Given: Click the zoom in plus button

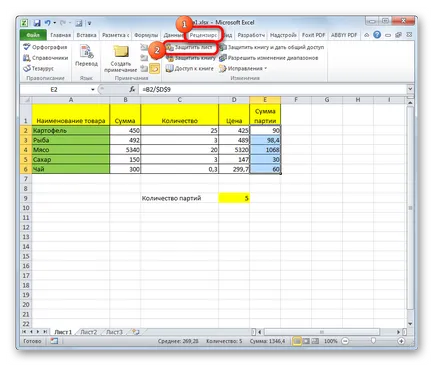Looking at the screenshot, I should coord(401,341).
